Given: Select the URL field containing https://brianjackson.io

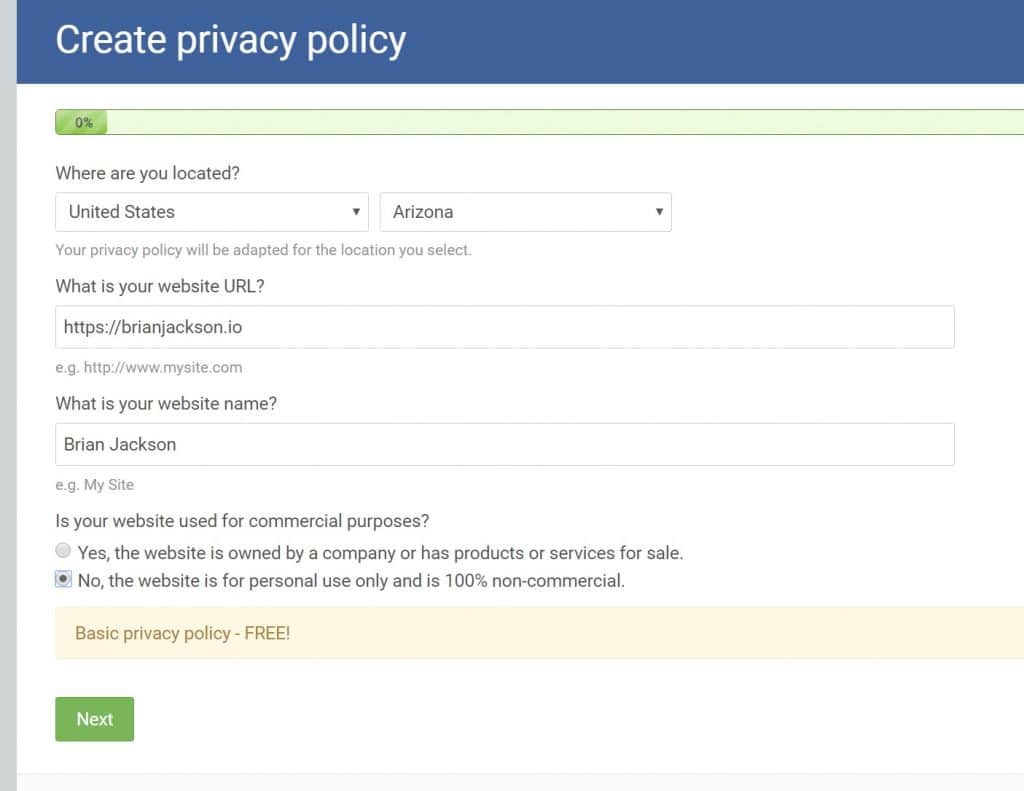Looking at the screenshot, I should coord(505,328).
